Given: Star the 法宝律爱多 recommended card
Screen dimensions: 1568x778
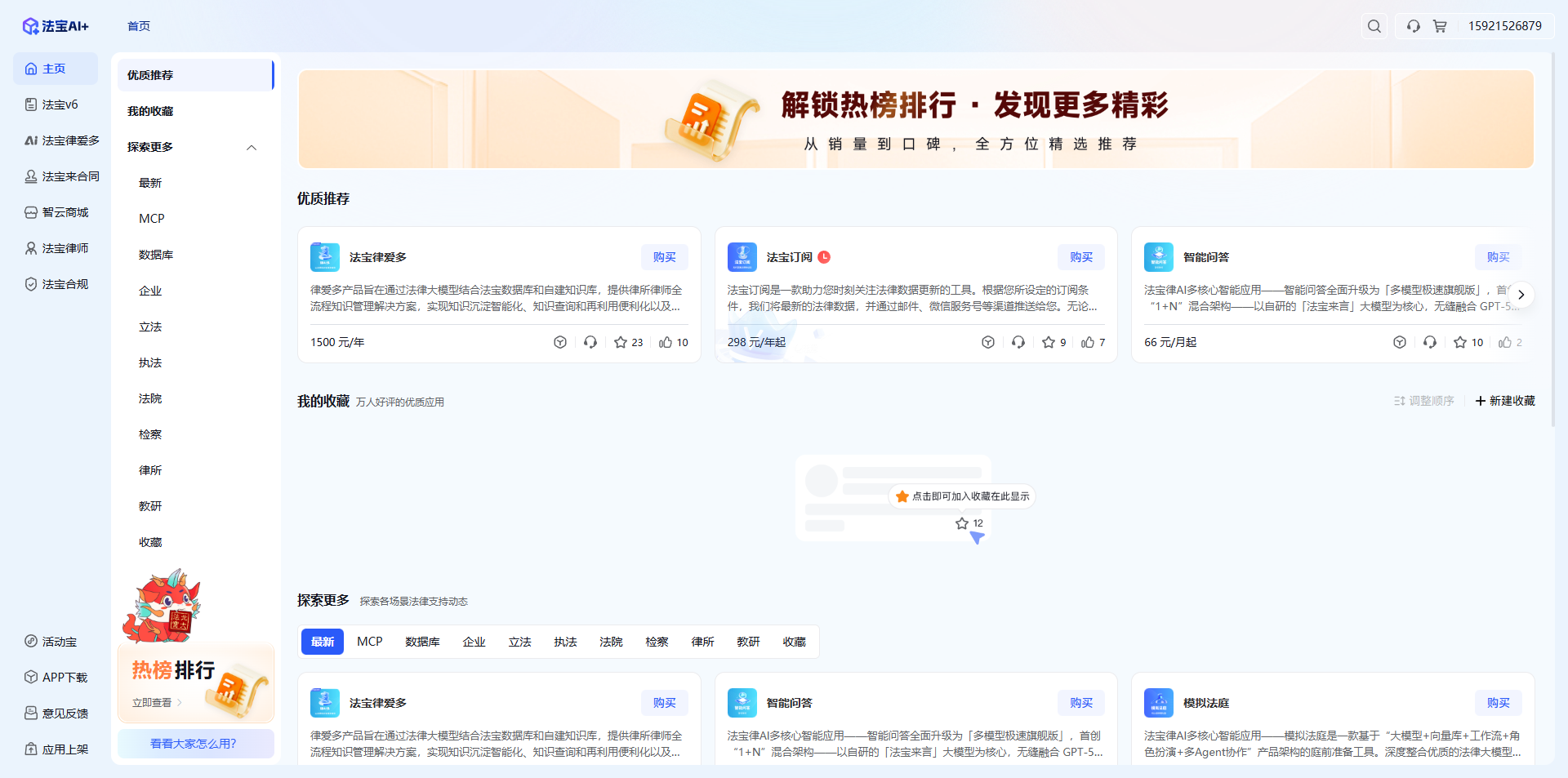Looking at the screenshot, I should (x=621, y=342).
